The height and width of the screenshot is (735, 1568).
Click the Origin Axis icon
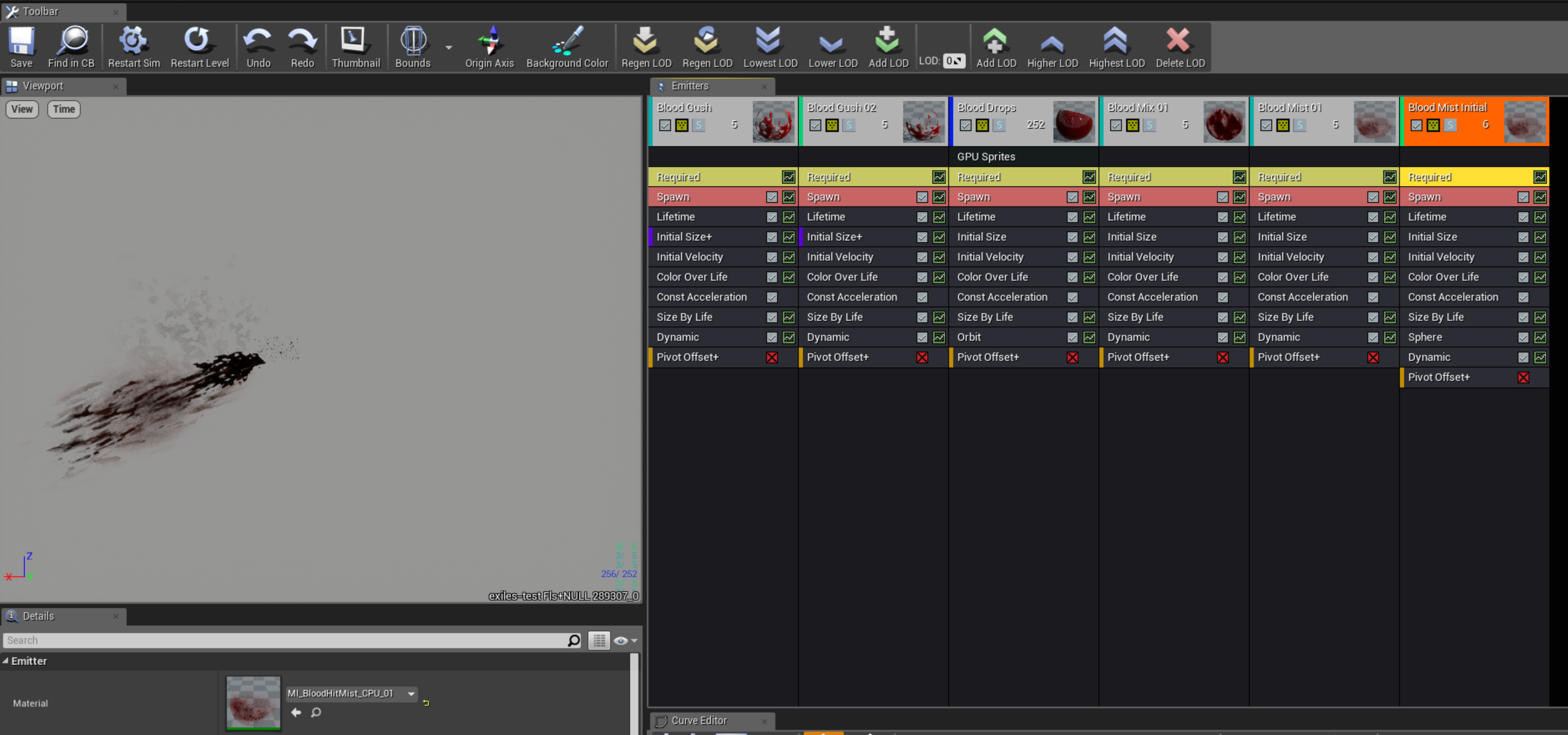coord(489,41)
